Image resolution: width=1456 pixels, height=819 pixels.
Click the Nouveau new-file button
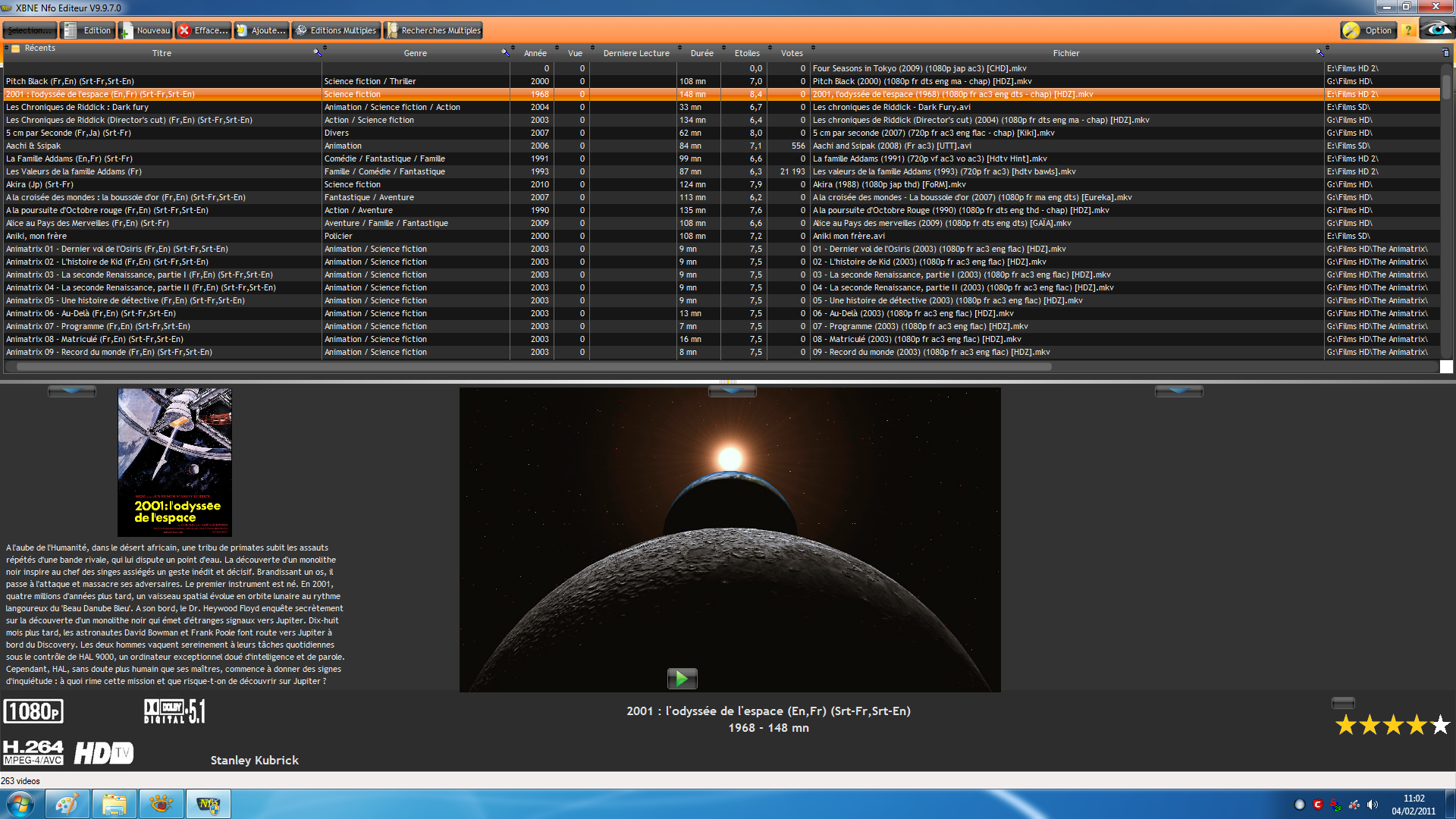pos(145,30)
